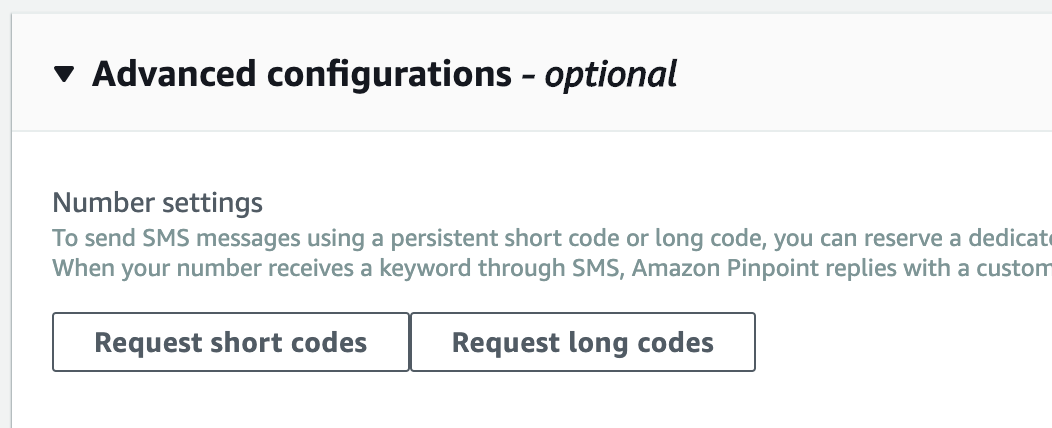Click the Advanced configurations heading text
This screenshot has width=1052, height=428.
click(302, 74)
